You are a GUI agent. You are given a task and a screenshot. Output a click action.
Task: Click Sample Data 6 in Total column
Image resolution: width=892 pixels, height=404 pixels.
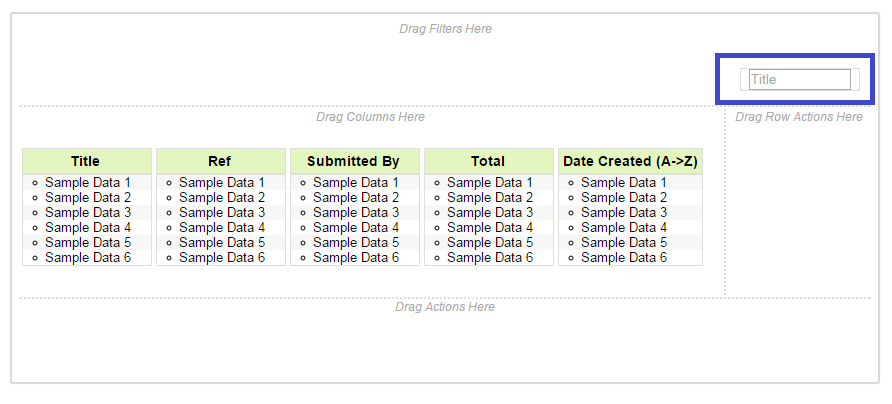(x=490, y=257)
